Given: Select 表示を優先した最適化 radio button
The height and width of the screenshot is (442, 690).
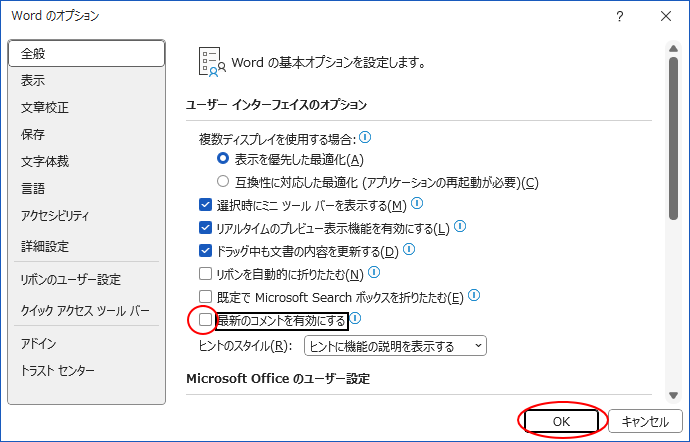Looking at the screenshot, I should 223,158.
